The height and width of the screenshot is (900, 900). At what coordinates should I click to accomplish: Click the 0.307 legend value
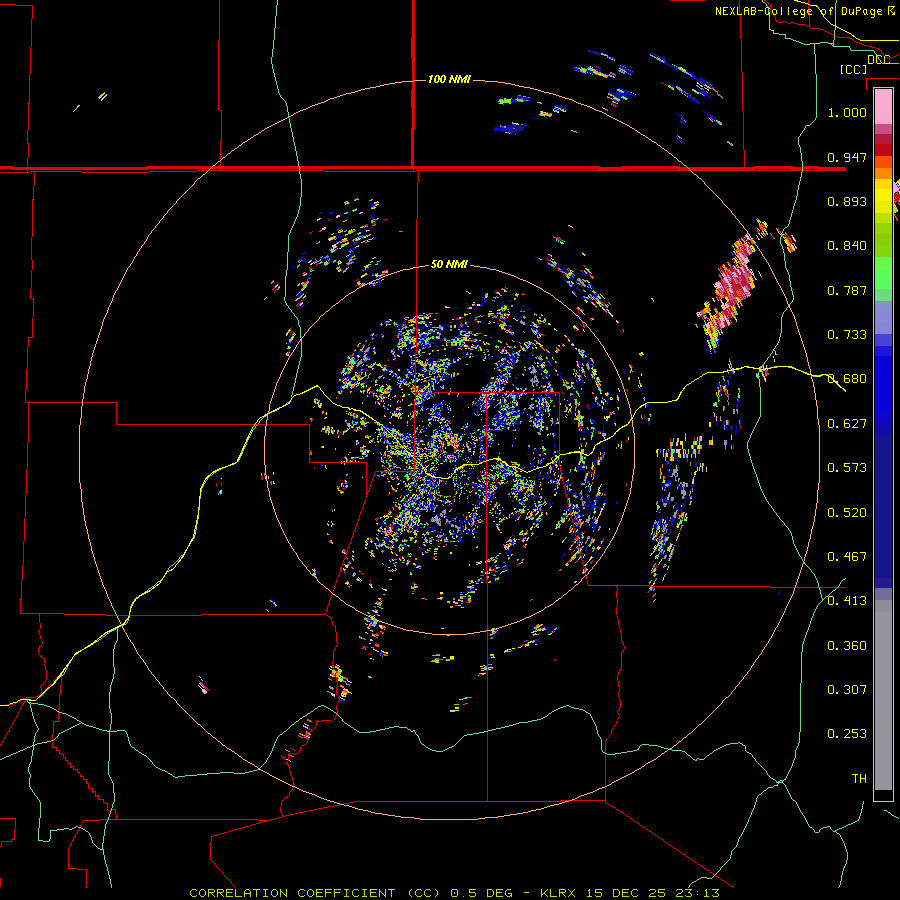[x=847, y=690]
